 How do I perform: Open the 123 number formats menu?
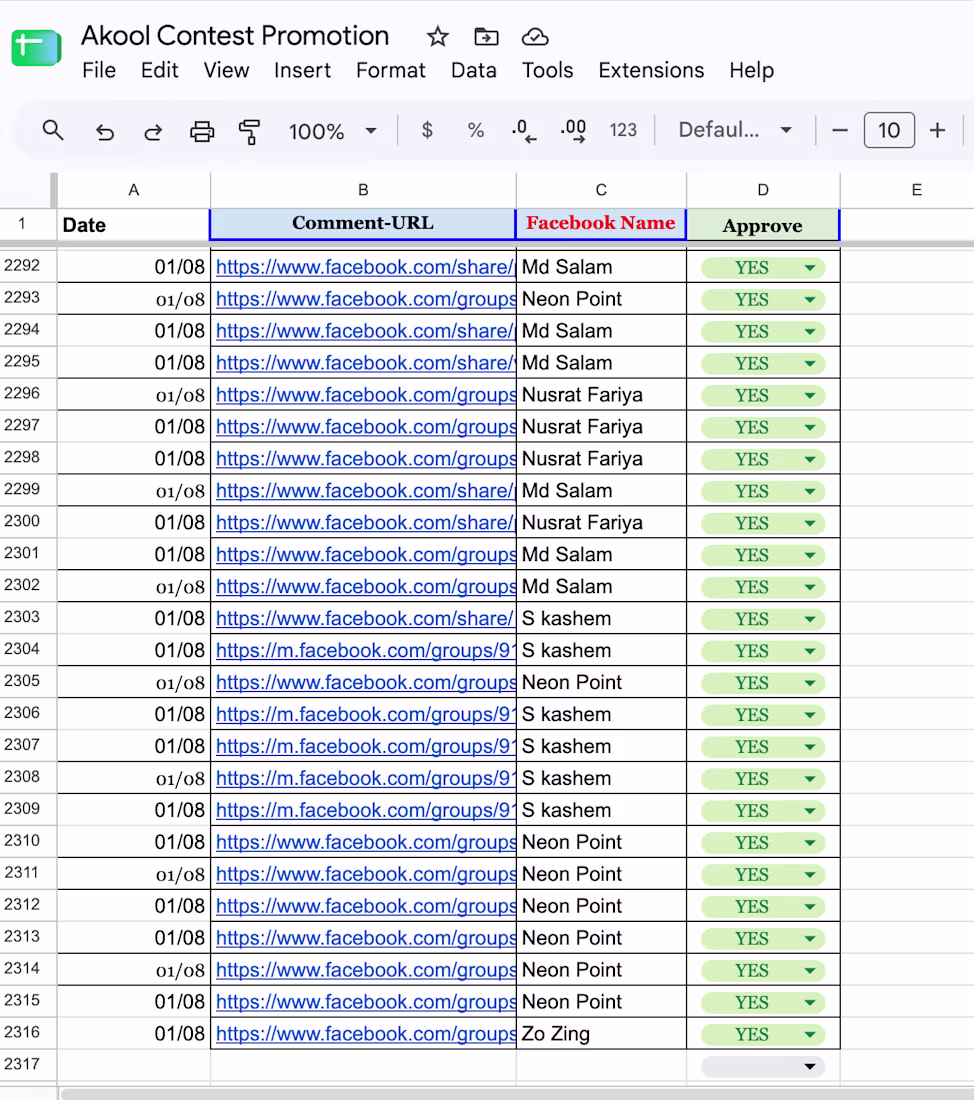click(623, 130)
